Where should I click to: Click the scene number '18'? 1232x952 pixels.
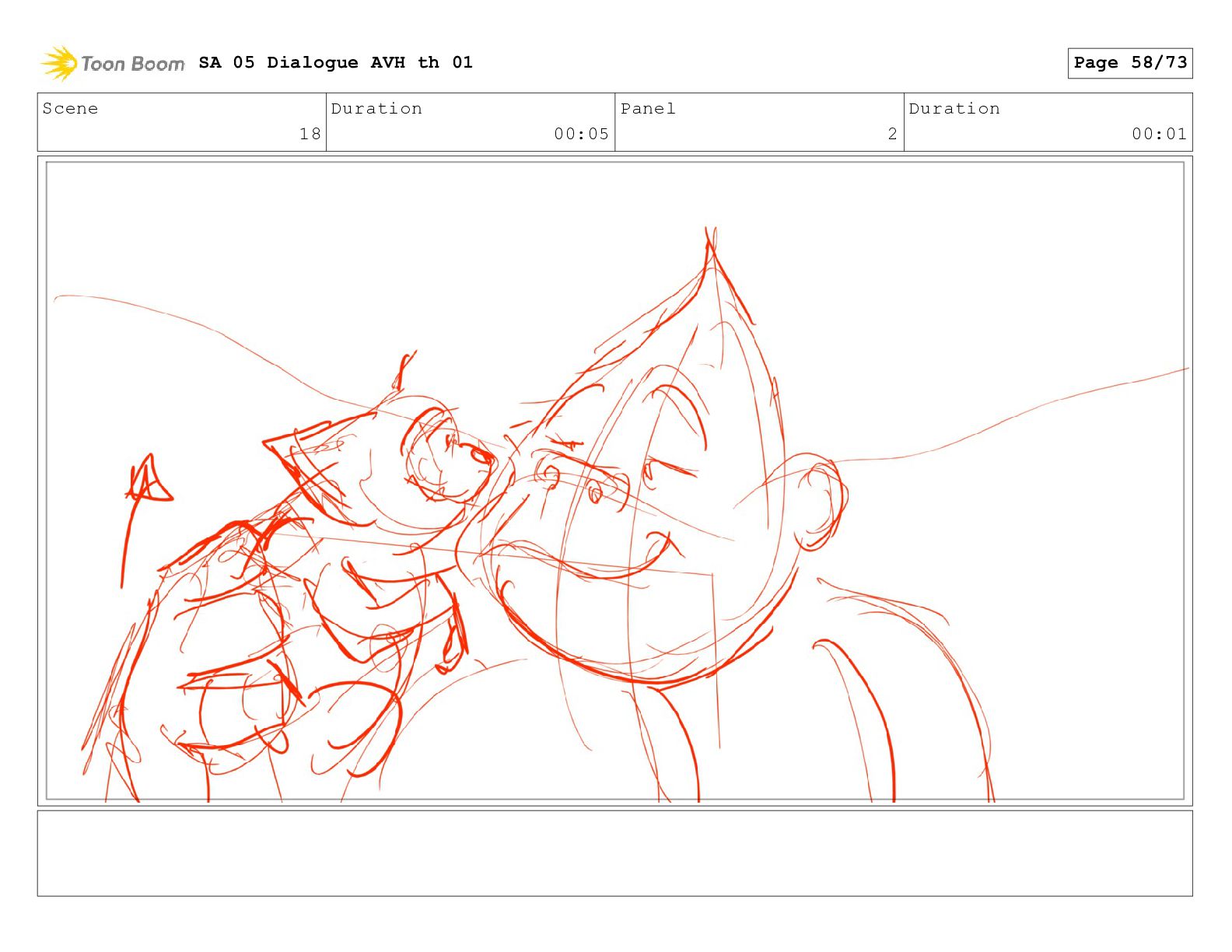310,134
